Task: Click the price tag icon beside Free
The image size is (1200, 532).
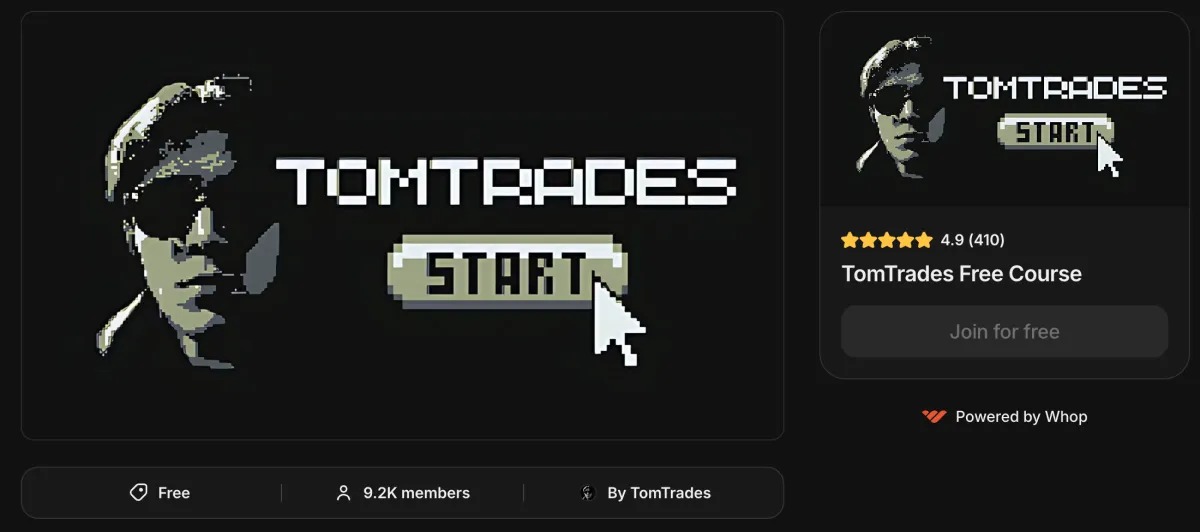Action: pos(139,493)
